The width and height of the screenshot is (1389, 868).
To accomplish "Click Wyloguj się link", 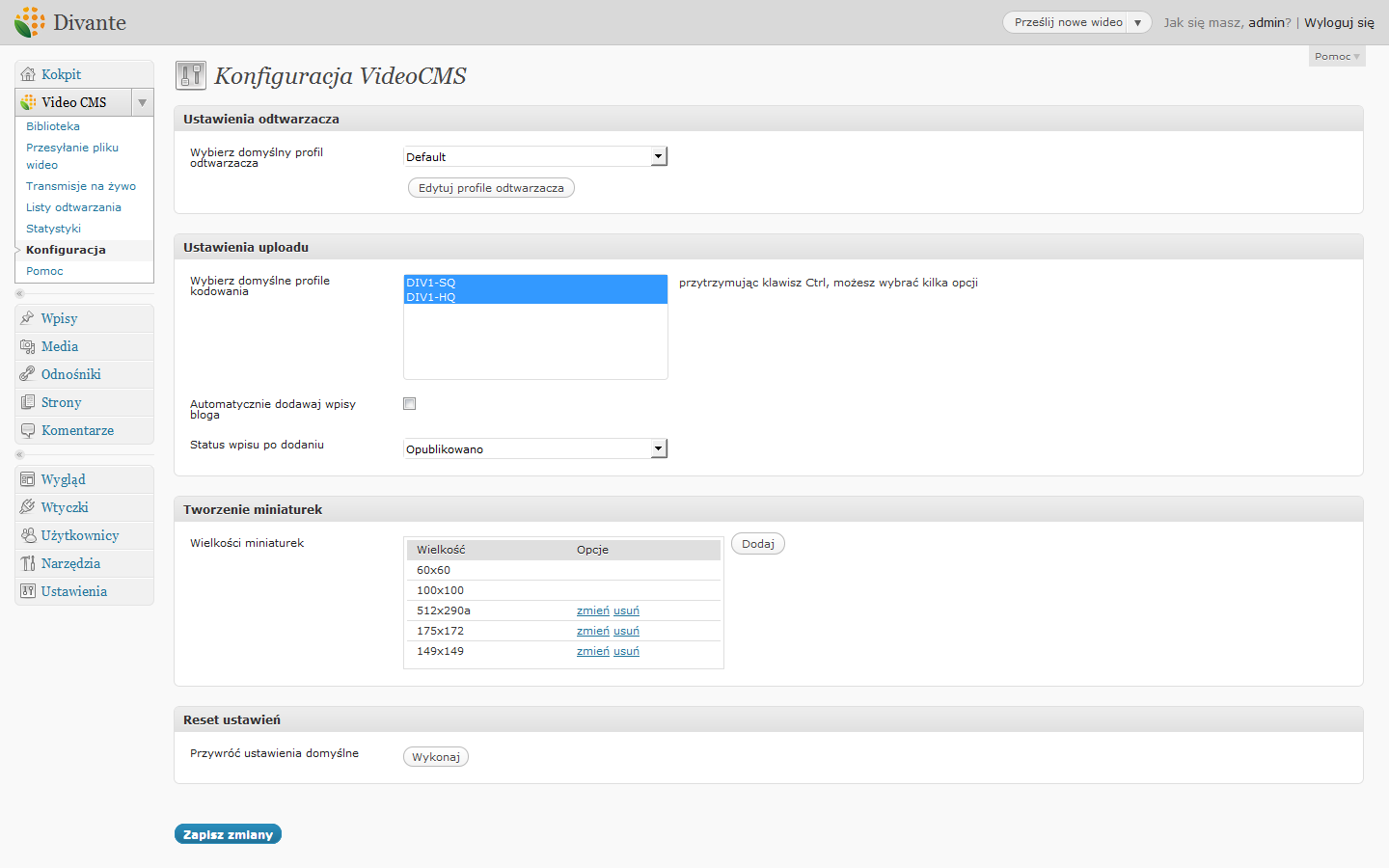I will coord(1339,22).
